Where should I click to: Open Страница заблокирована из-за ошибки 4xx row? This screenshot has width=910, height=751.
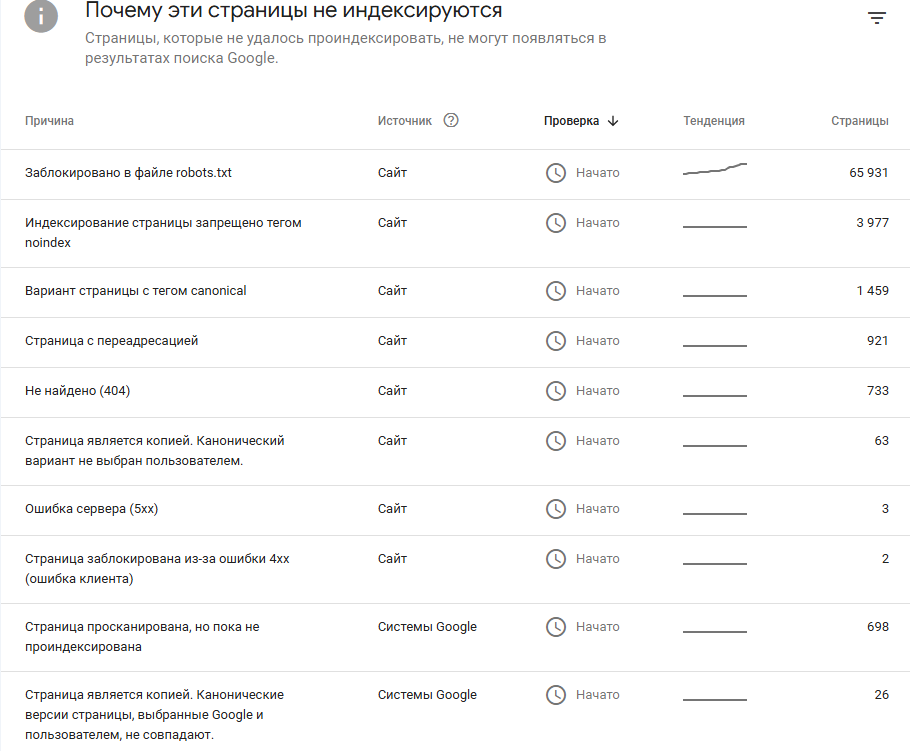click(x=455, y=569)
